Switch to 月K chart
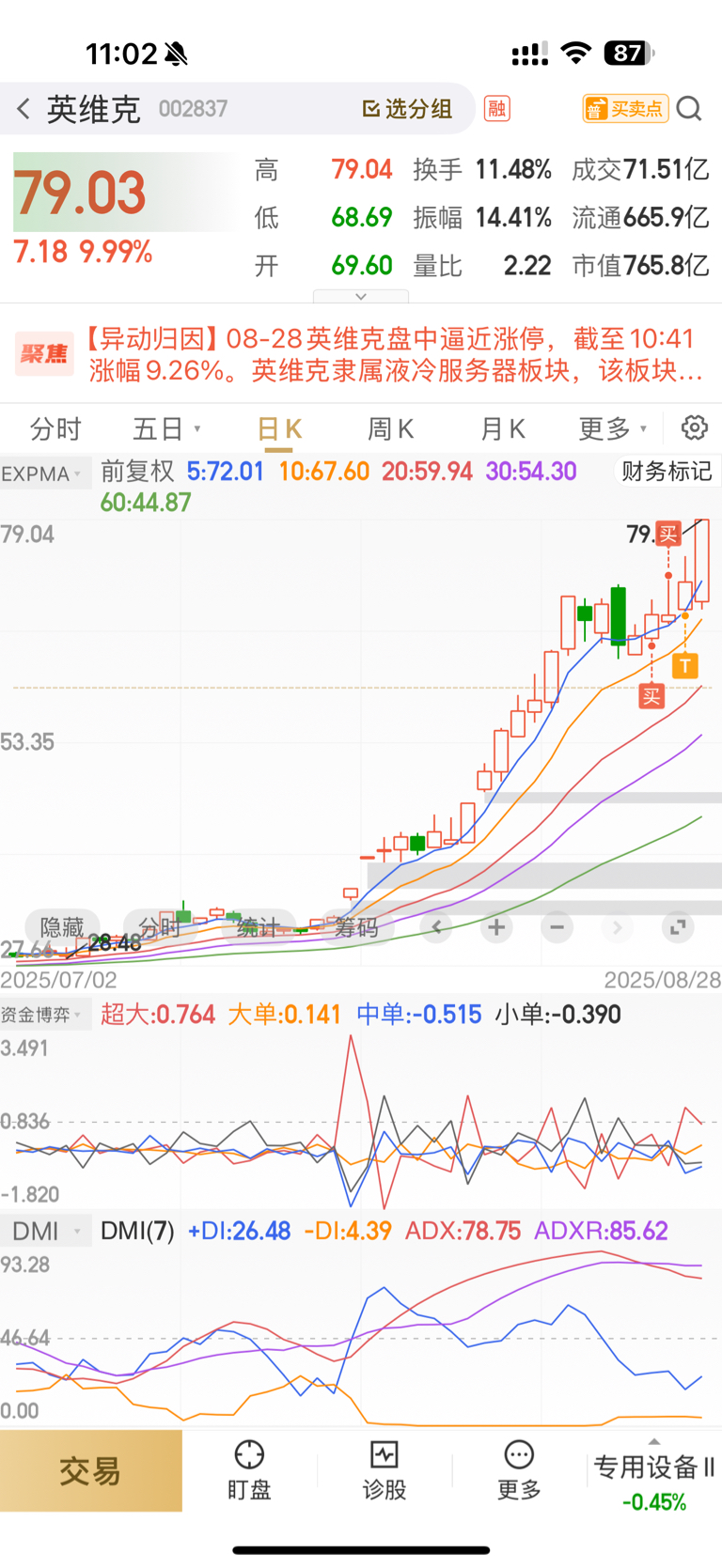The height and width of the screenshot is (1568, 722). [x=502, y=429]
